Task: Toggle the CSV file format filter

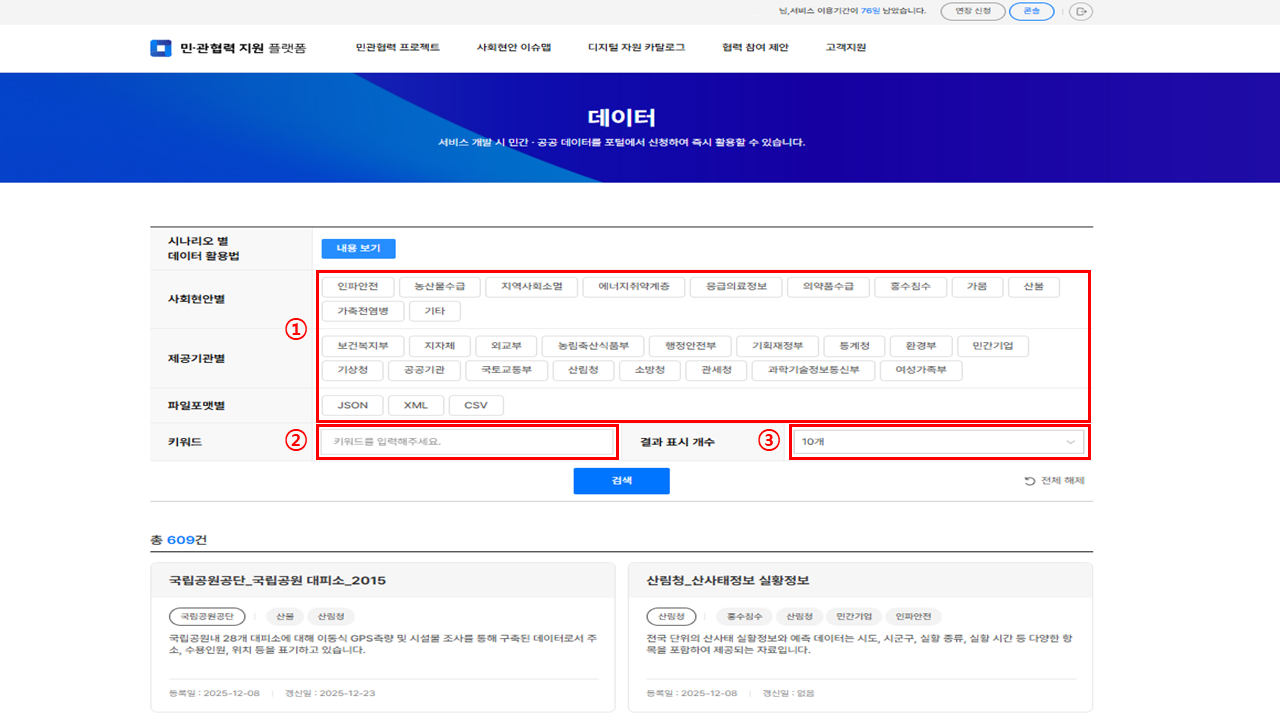Action: [x=476, y=405]
